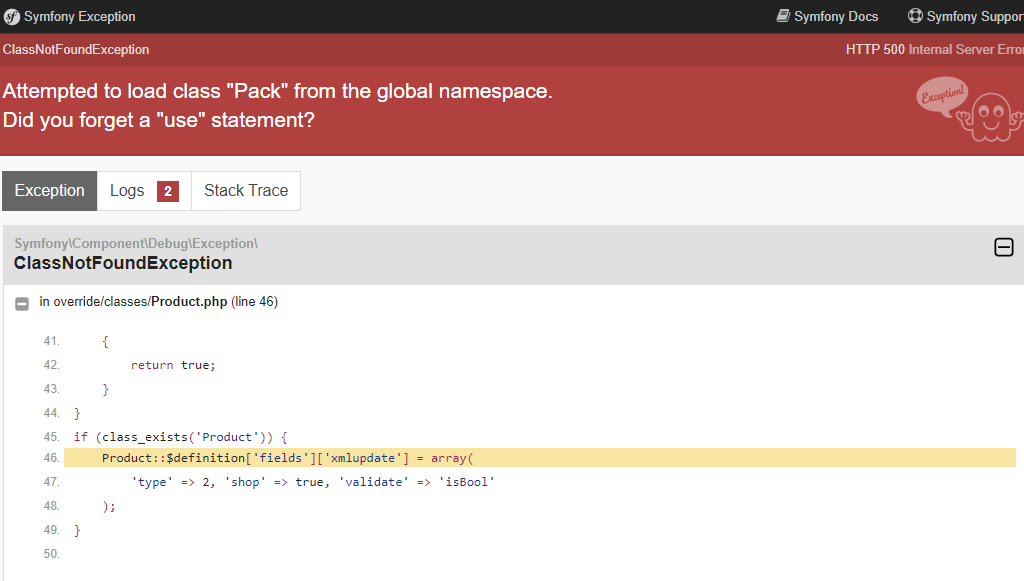Click the Symfony Exception title text
This screenshot has width=1024, height=581.
(x=80, y=16)
